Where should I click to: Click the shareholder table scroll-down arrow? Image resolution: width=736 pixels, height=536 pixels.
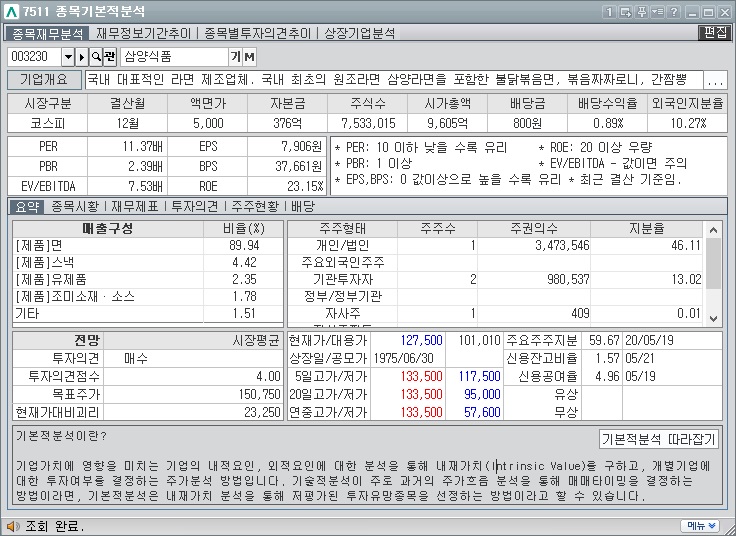(x=713, y=319)
